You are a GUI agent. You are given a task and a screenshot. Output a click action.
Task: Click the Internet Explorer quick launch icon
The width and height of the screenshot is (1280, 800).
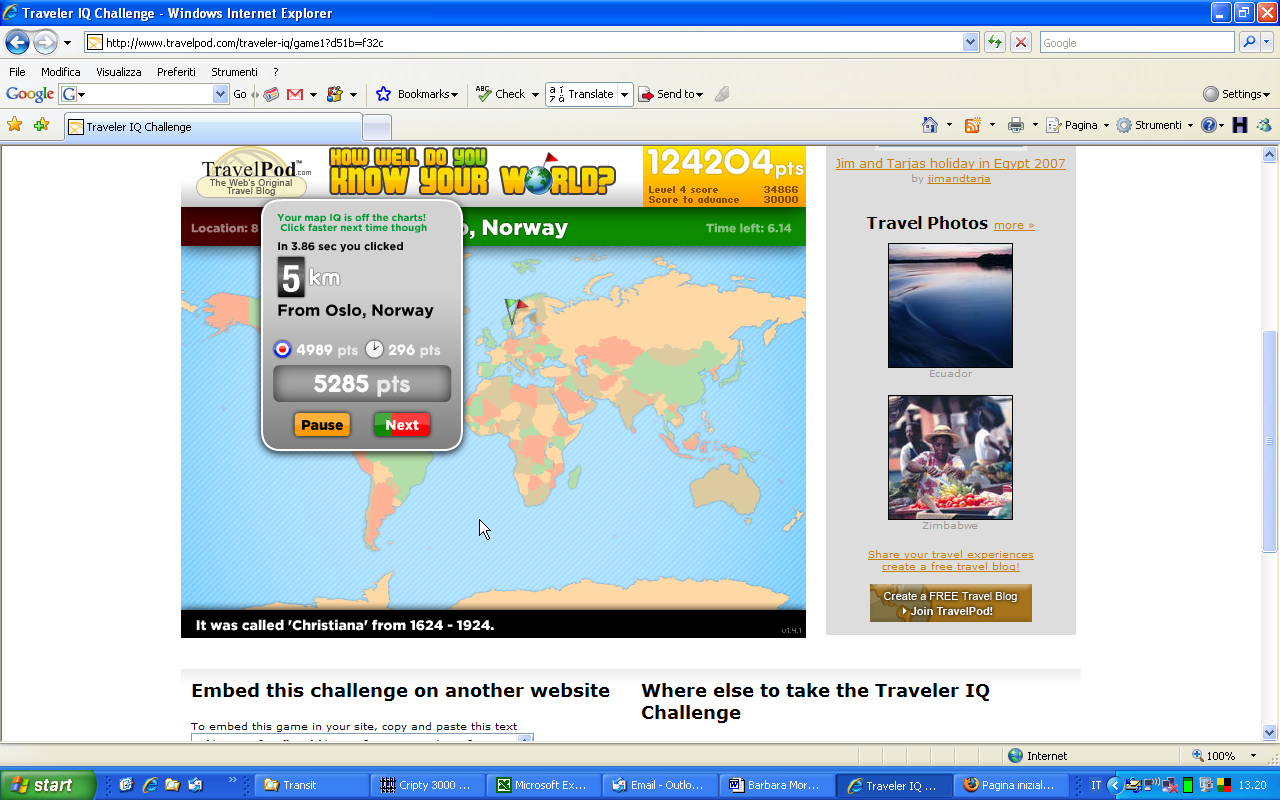[150, 785]
